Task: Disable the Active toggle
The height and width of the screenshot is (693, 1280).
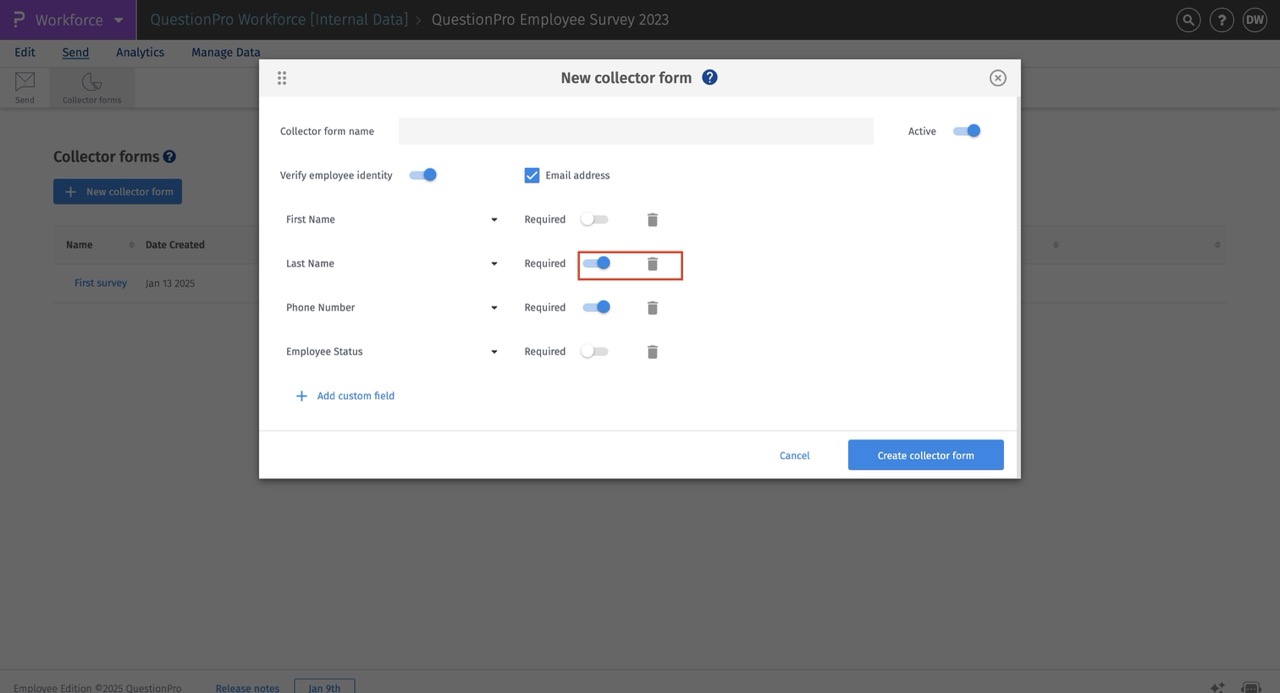Action: 966,130
